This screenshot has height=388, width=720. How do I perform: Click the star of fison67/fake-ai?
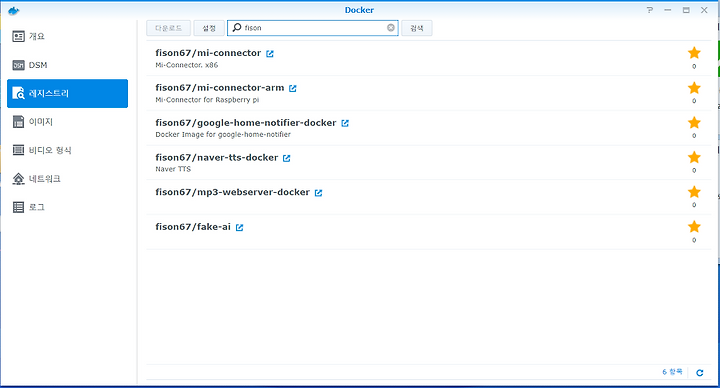coord(694,227)
